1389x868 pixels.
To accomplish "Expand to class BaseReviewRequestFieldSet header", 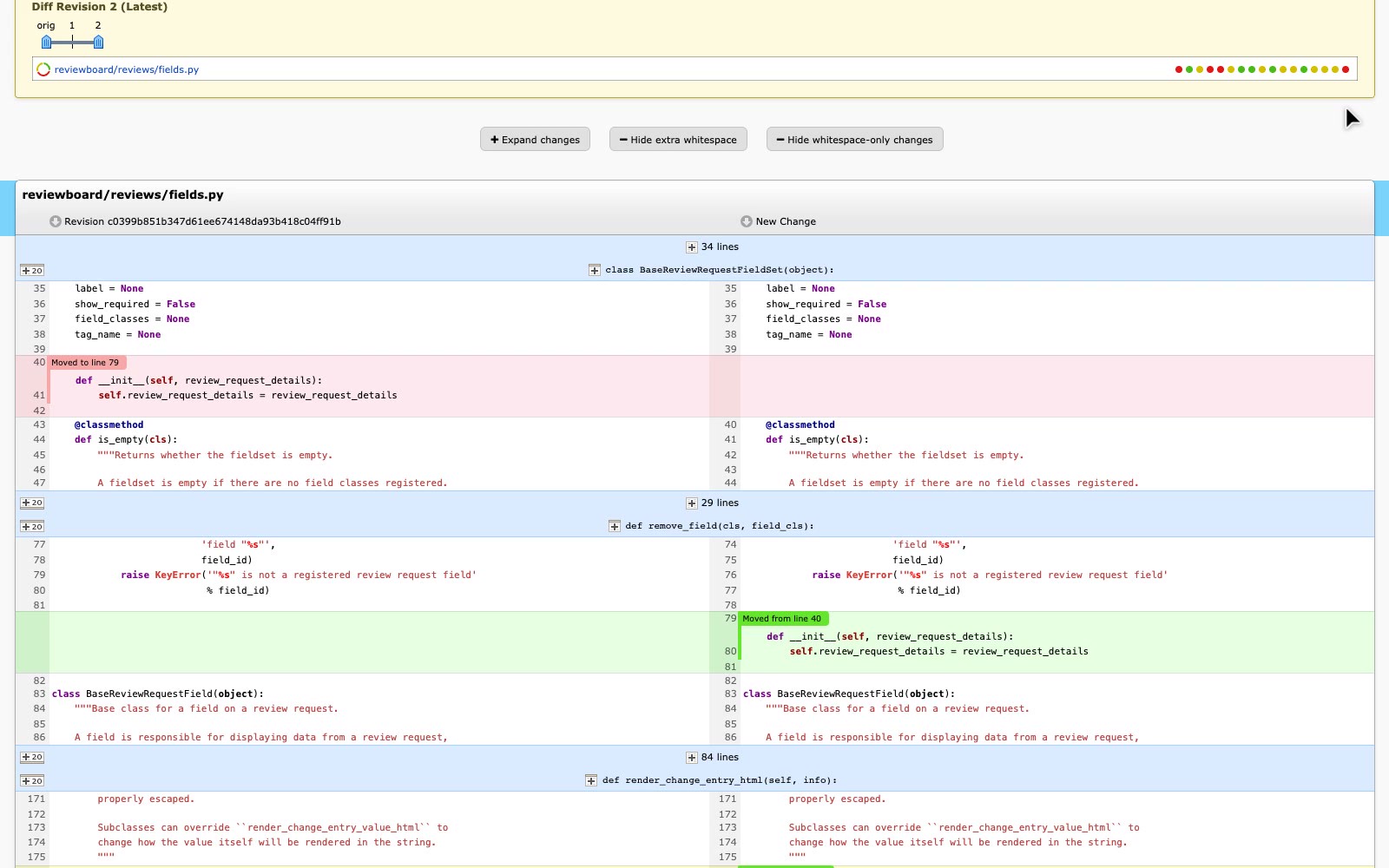I will 595,270.
